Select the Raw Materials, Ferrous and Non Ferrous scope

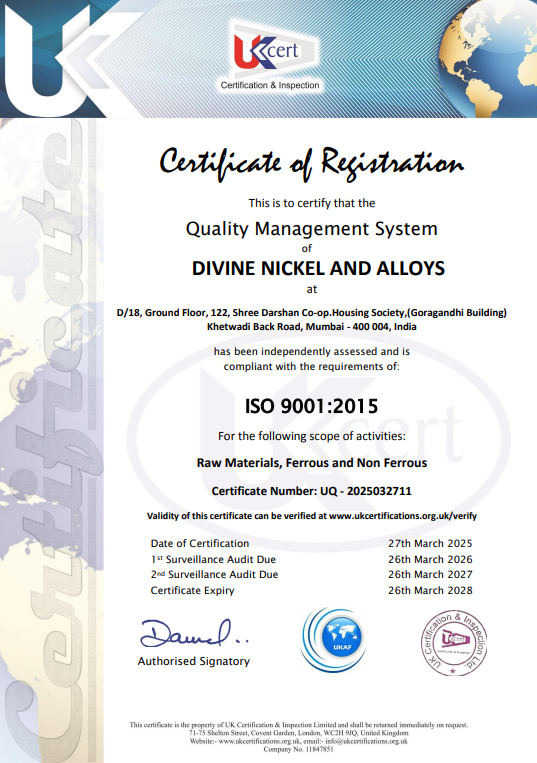pos(312,463)
